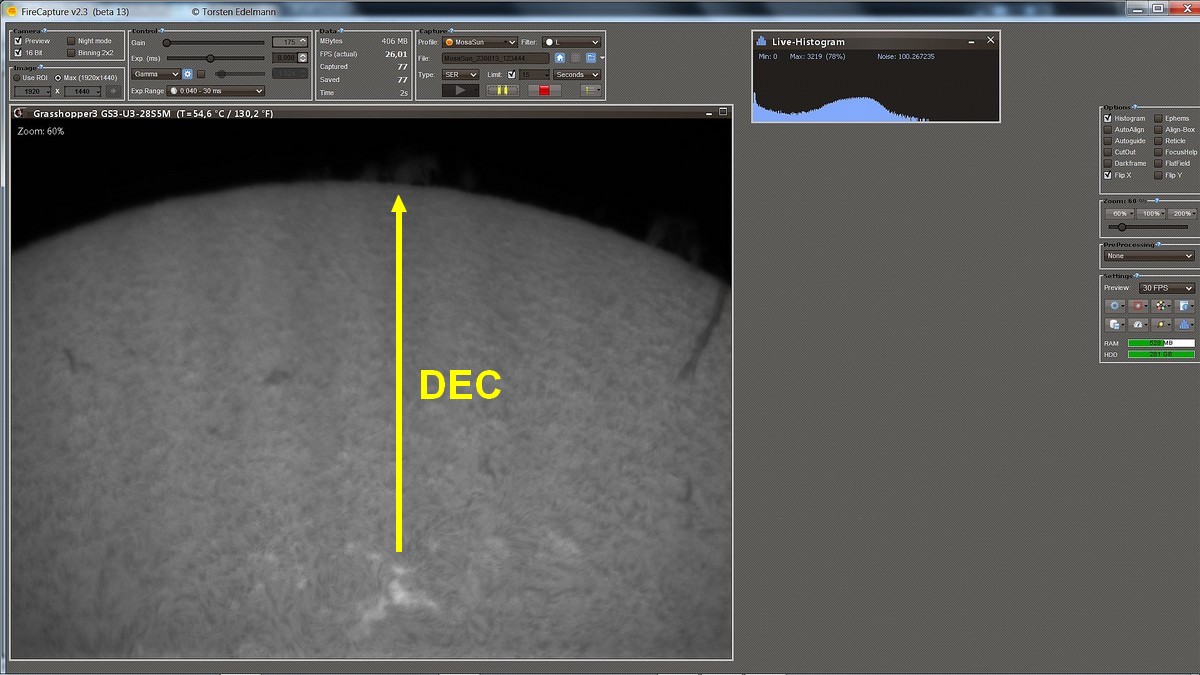
Task: Open the capture folder home icon
Action: coord(560,58)
